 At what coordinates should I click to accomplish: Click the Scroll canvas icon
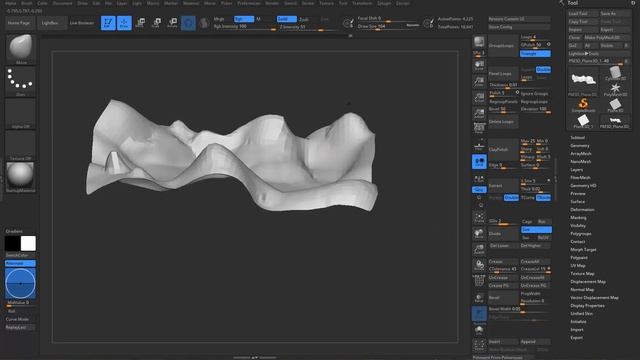479,65
